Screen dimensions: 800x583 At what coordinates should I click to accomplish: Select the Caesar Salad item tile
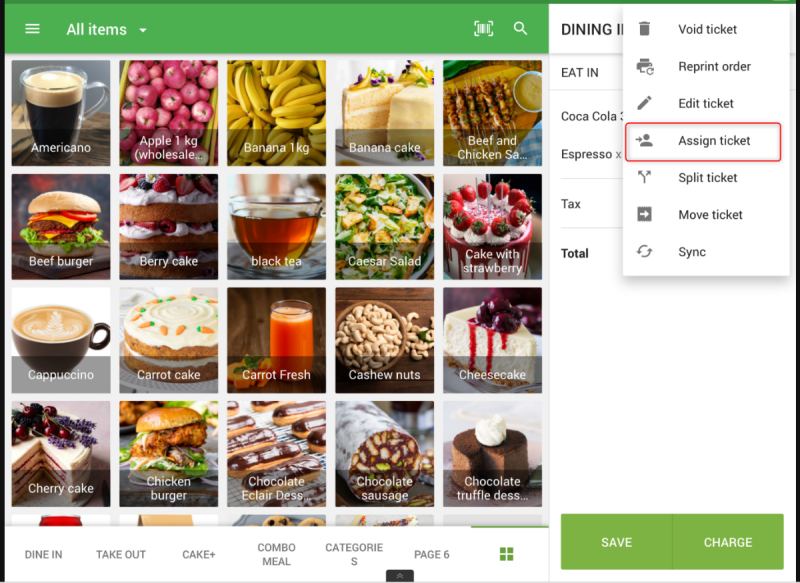tap(384, 226)
